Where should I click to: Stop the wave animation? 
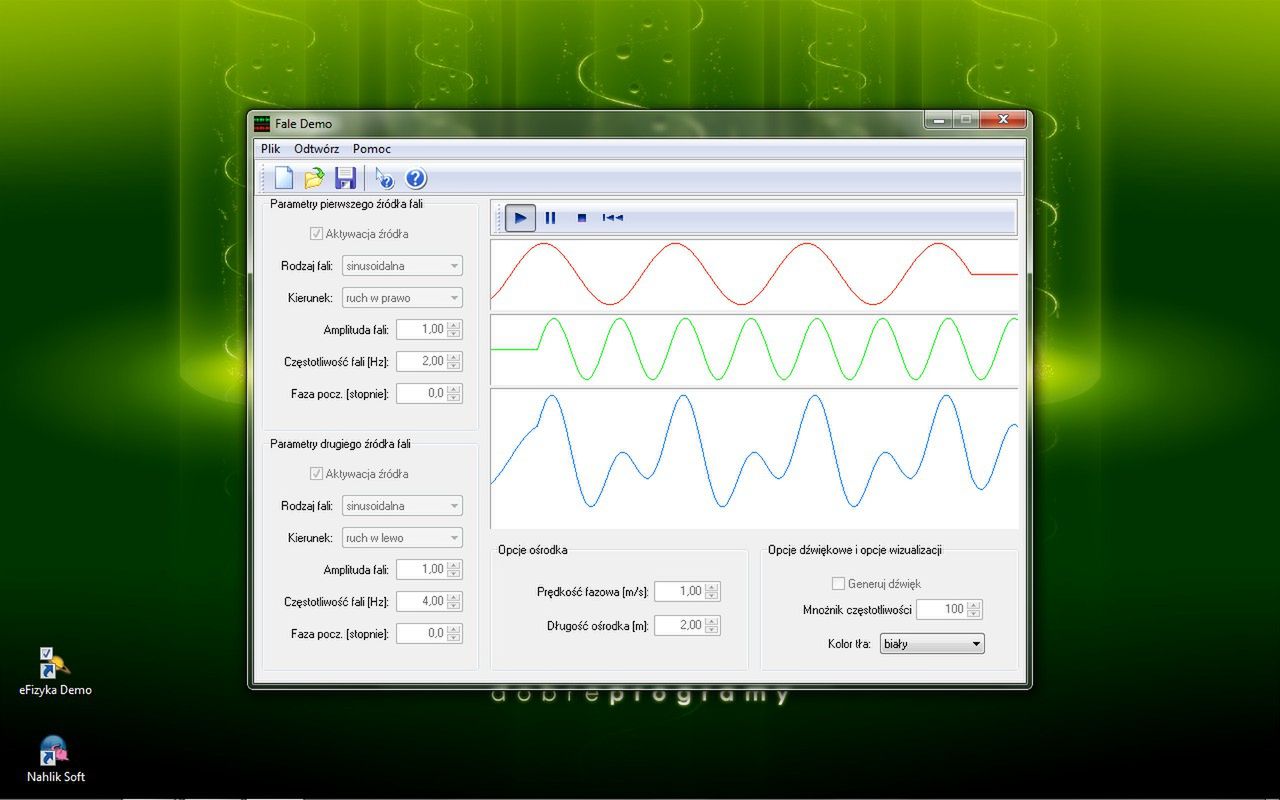[581, 217]
